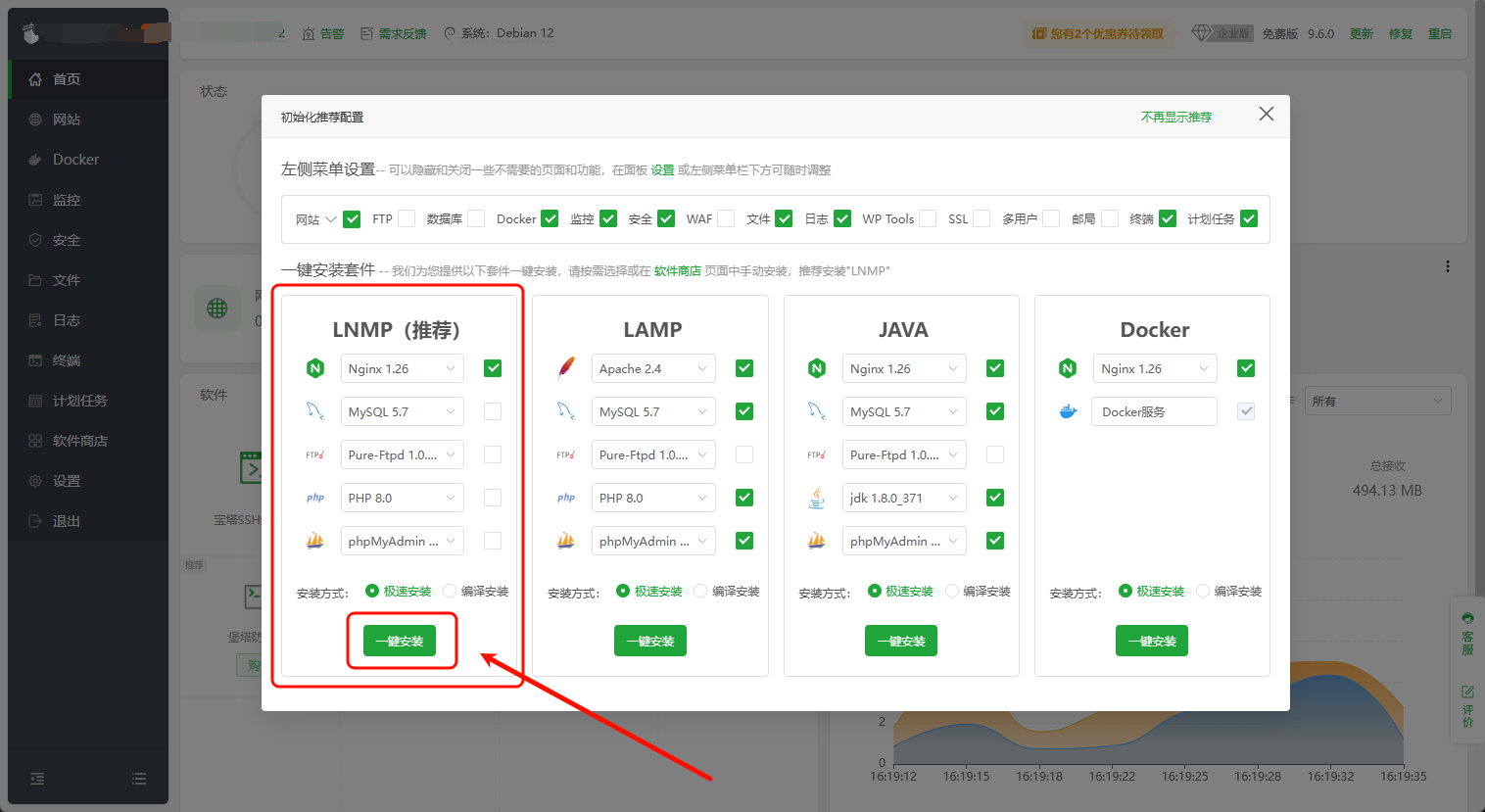This screenshot has height=812, width=1485.
Task: Click the 不再显示推荐 link
Action: [1175, 117]
